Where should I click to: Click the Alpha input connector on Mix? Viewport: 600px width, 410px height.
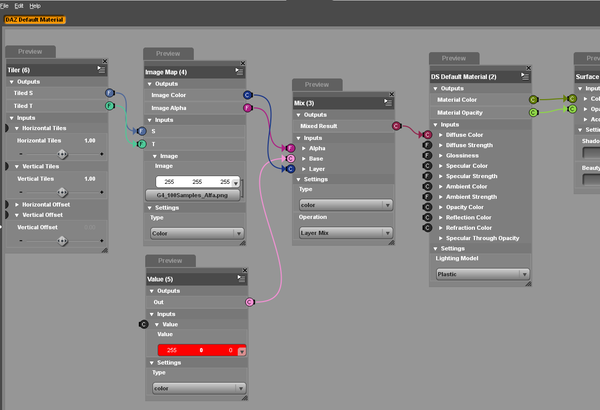pos(290,148)
